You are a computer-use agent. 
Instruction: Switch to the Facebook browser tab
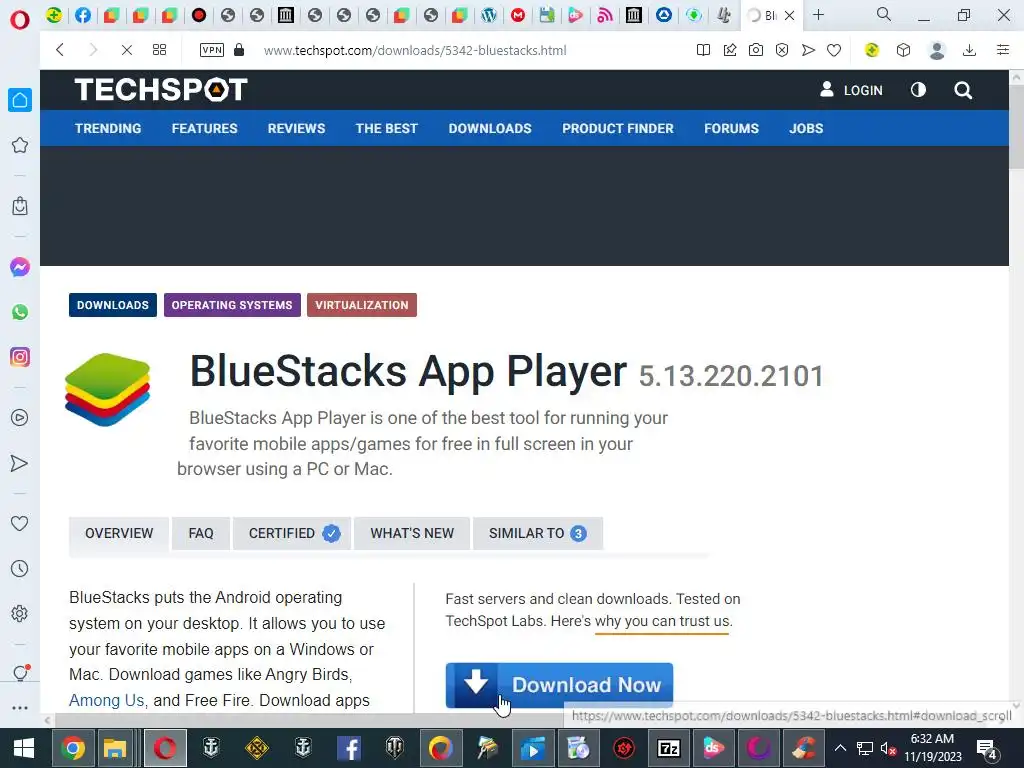83,15
